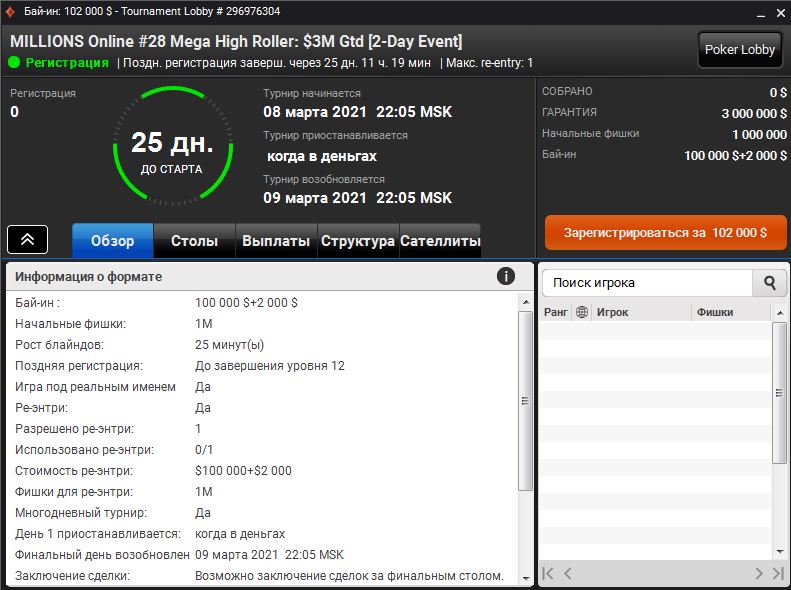Open the Выплаты tab
Screen dimensions: 791x590
[276, 241]
